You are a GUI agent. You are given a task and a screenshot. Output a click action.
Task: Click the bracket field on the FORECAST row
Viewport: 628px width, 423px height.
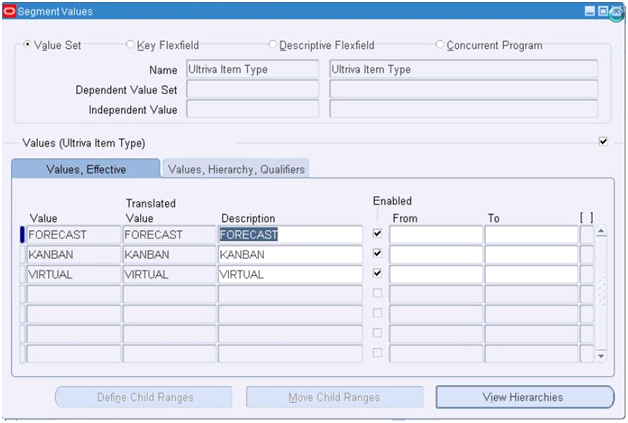587,235
